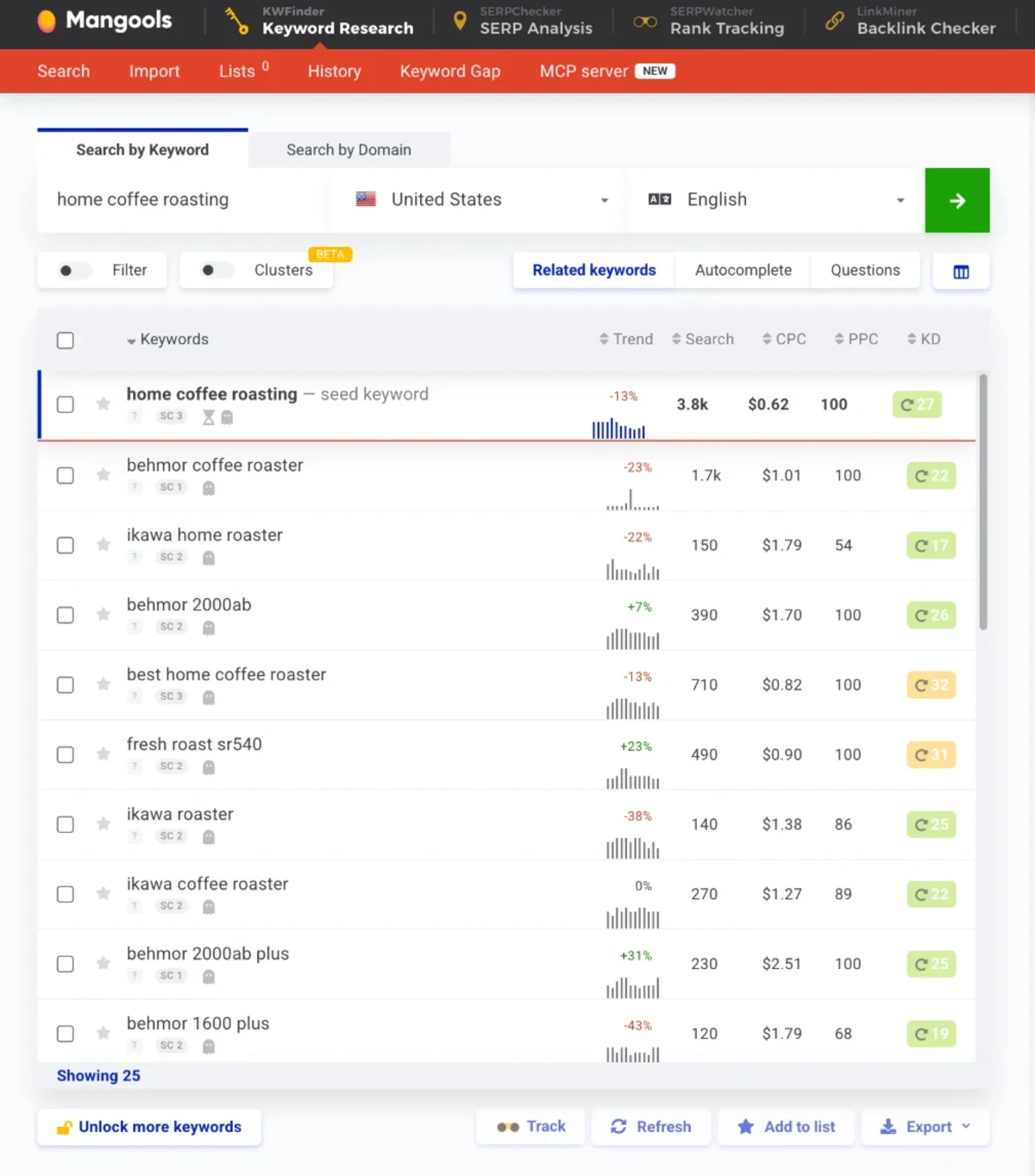The width and height of the screenshot is (1035, 1176).
Task: Open the Keyword Gap menu item
Action: [x=450, y=72]
